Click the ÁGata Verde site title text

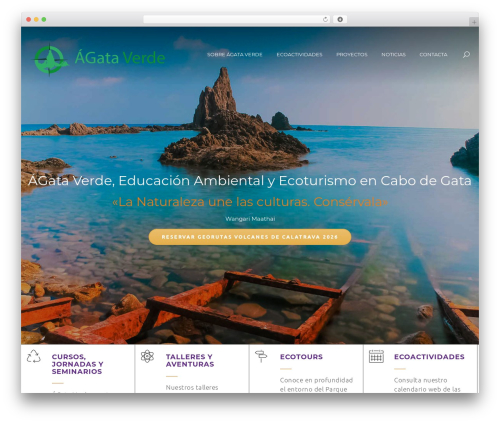click(120, 57)
